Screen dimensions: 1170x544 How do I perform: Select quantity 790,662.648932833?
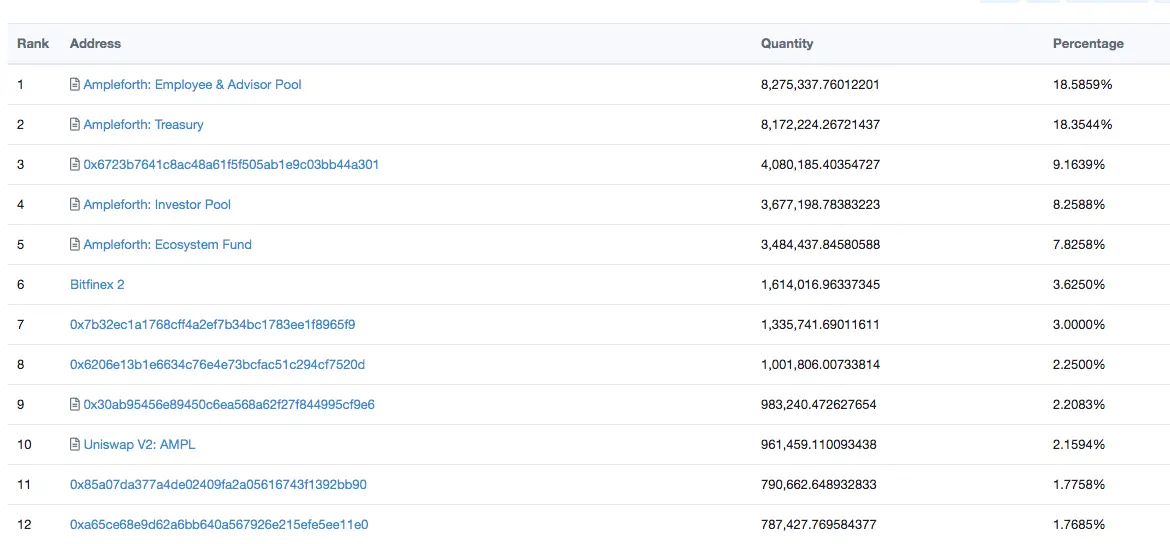[819, 485]
